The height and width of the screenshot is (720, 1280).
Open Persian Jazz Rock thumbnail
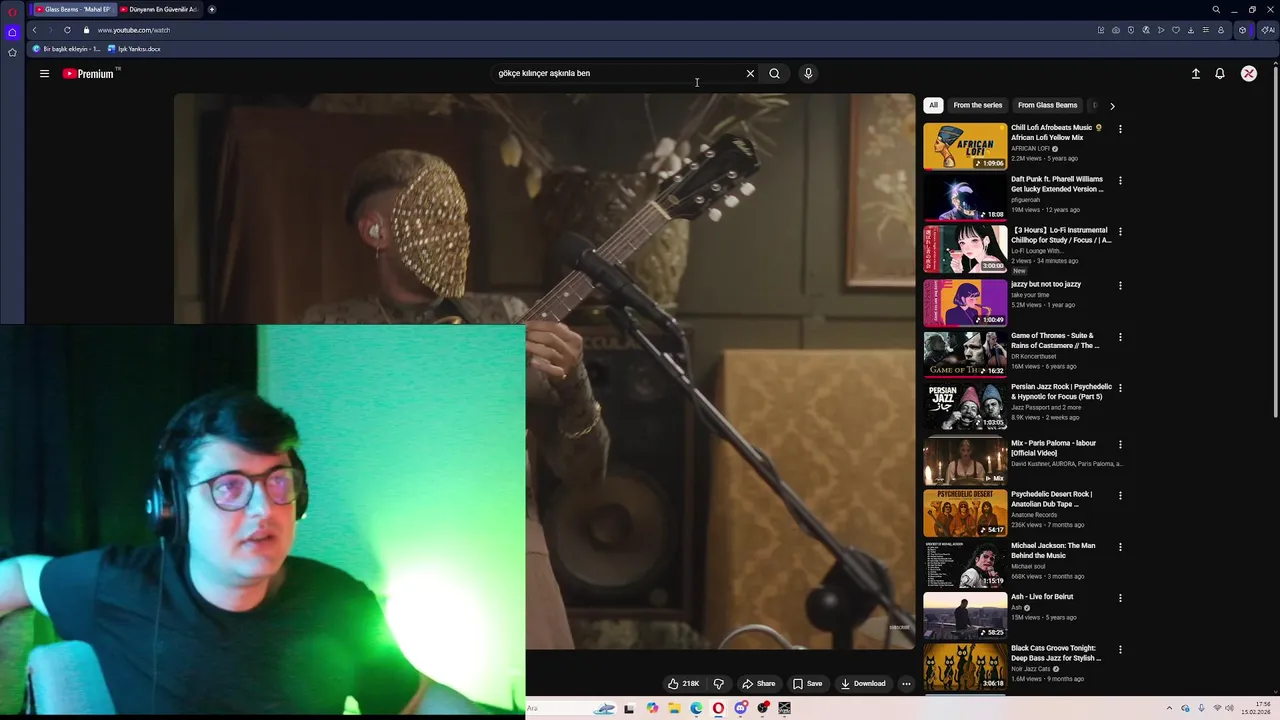pos(965,405)
